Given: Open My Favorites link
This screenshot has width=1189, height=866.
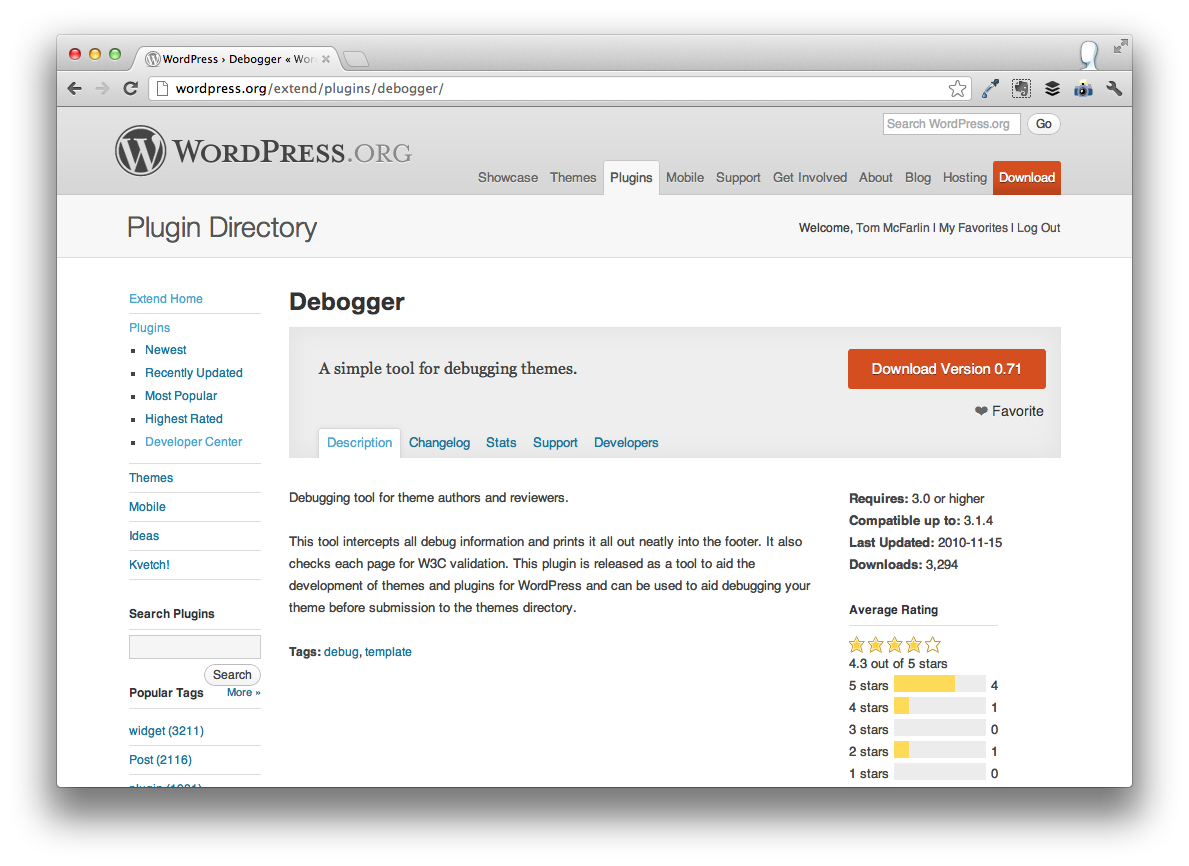Looking at the screenshot, I should [x=973, y=228].
